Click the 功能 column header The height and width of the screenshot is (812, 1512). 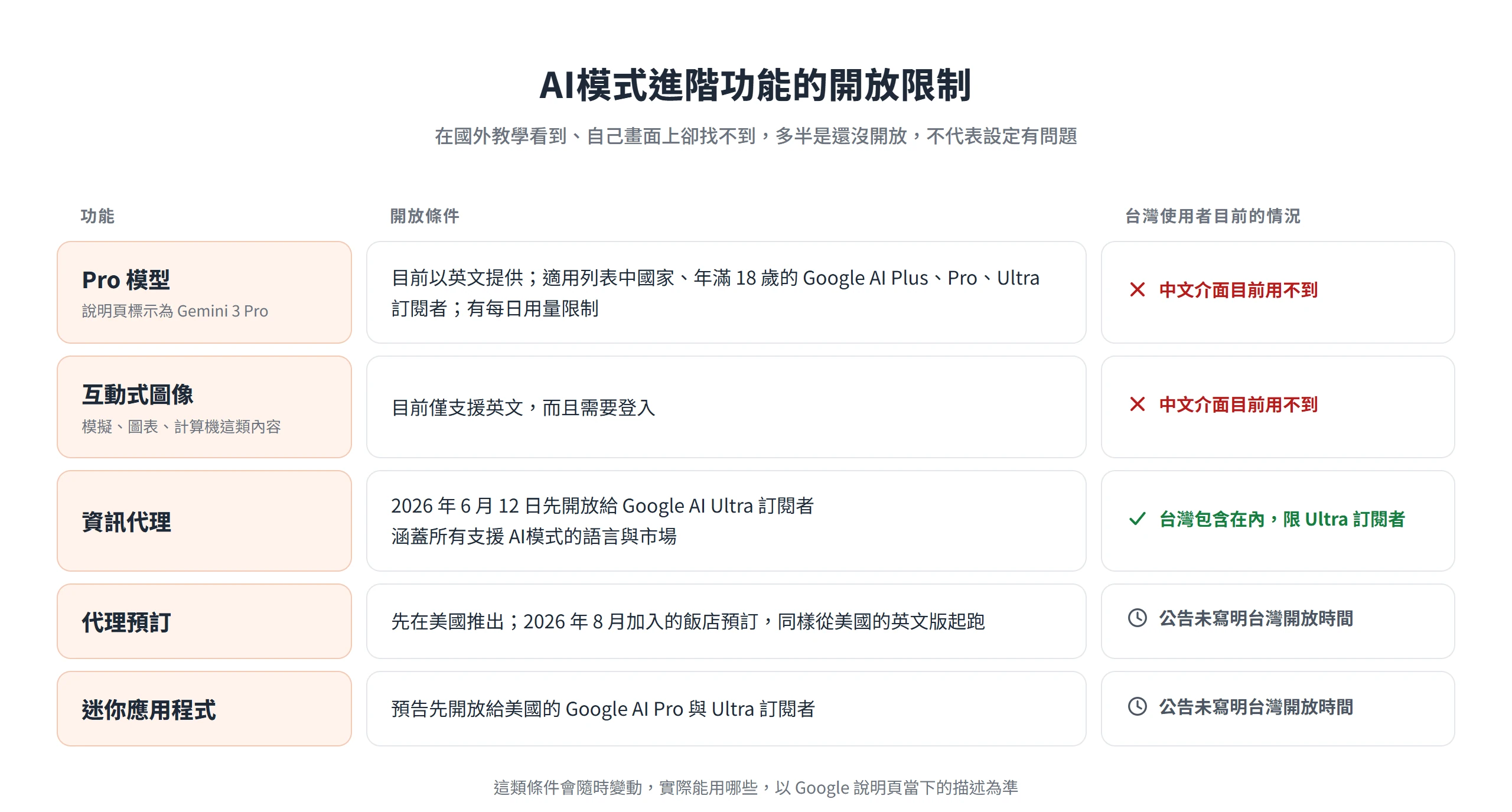coord(97,216)
